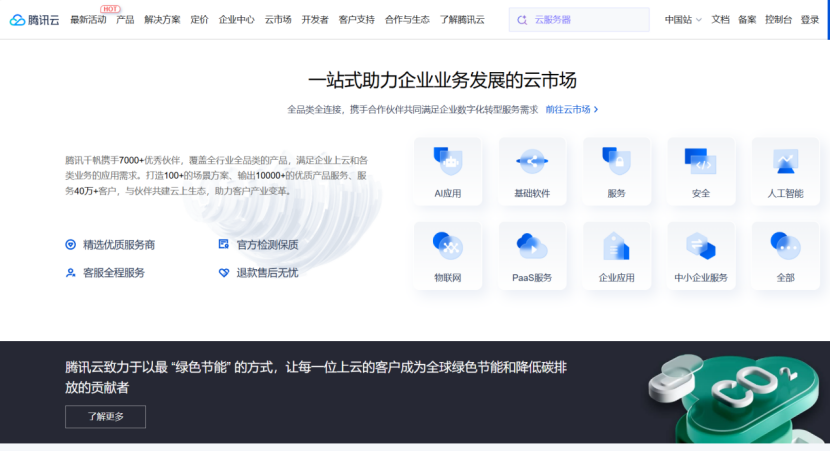Open the 产品 navigation menu

[x=125, y=20]
